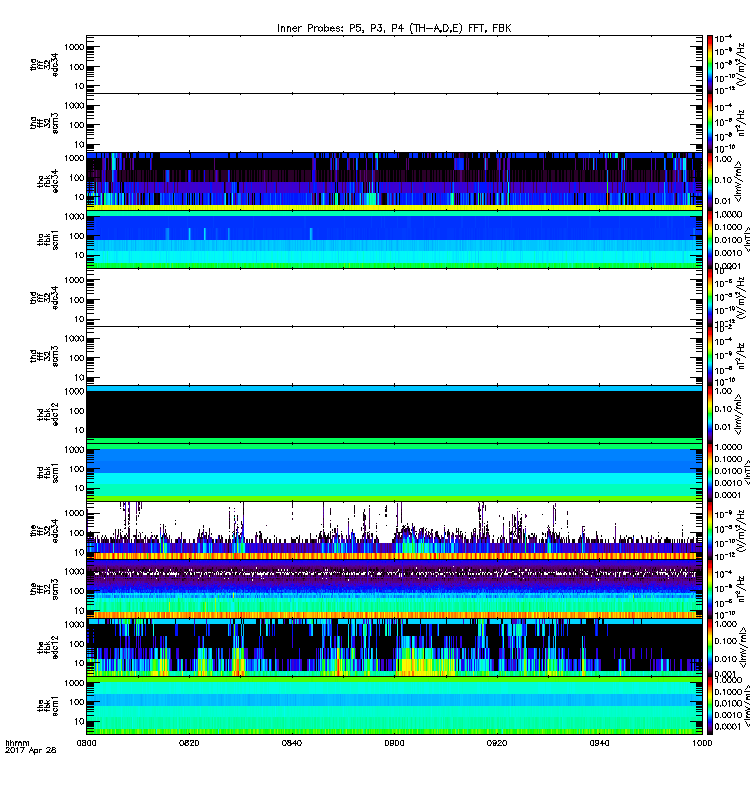Image resolution: width=750 pixels, height=800 pixels.
Task: Click the tha fbk edc34 spectrogram panel
Action: pyautogui.click(x=394, y=181)
